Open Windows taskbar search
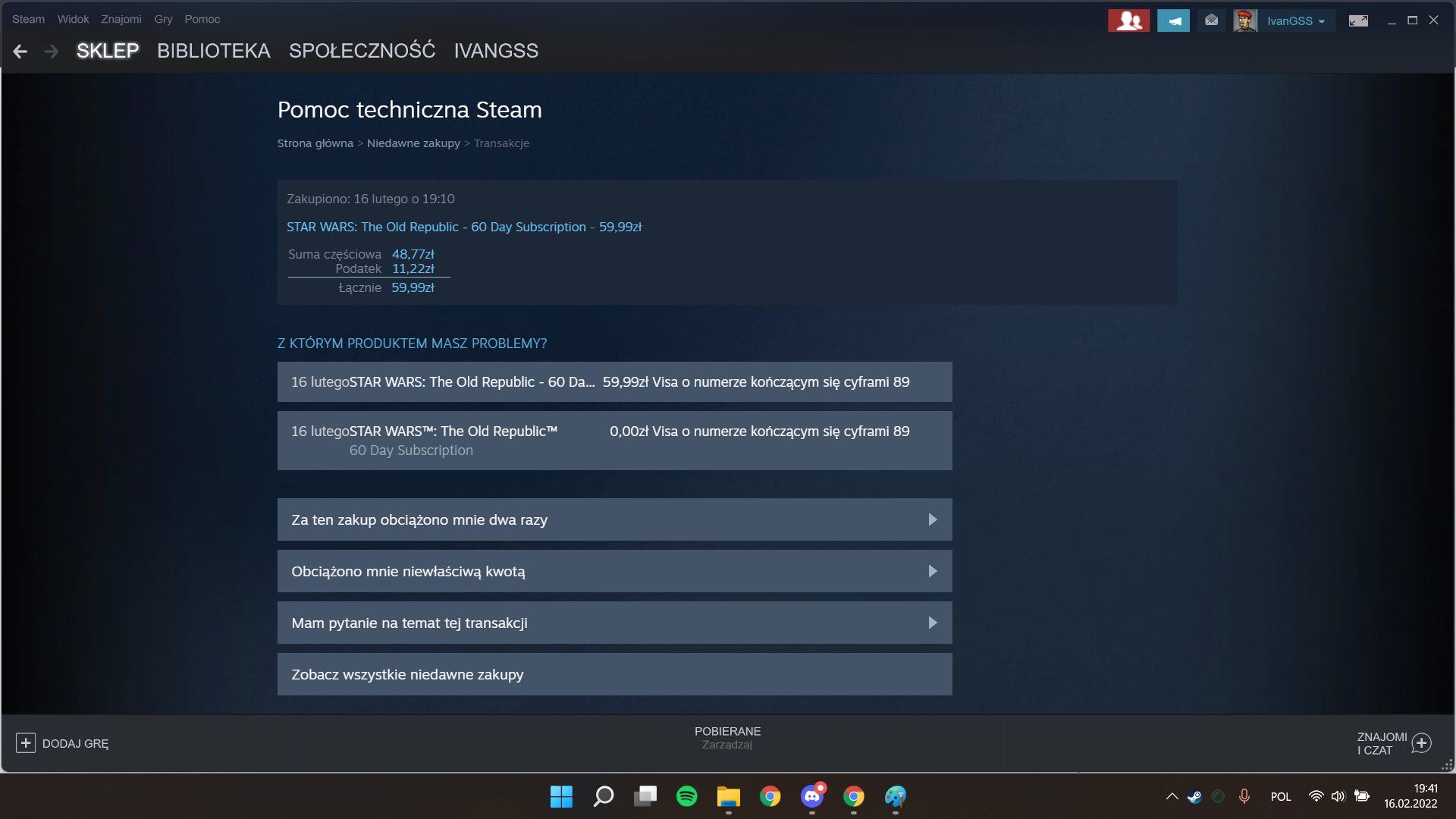The image size is (1456, 819). coord(604,796)
